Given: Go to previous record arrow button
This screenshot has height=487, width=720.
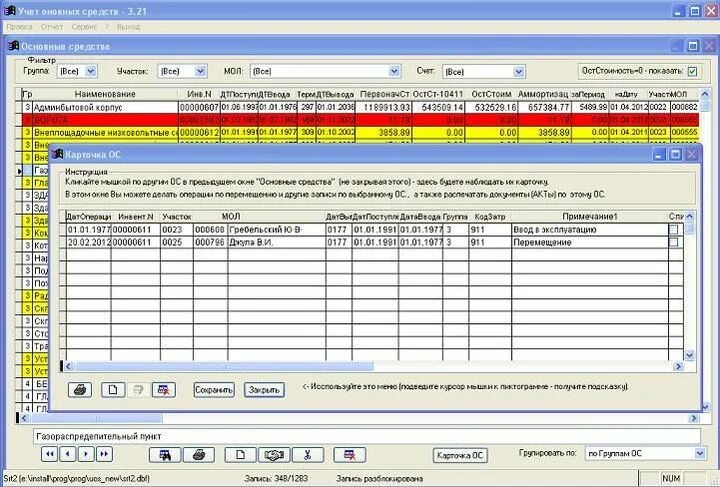Looking at the screenshot, I should [x=68, y=454].
